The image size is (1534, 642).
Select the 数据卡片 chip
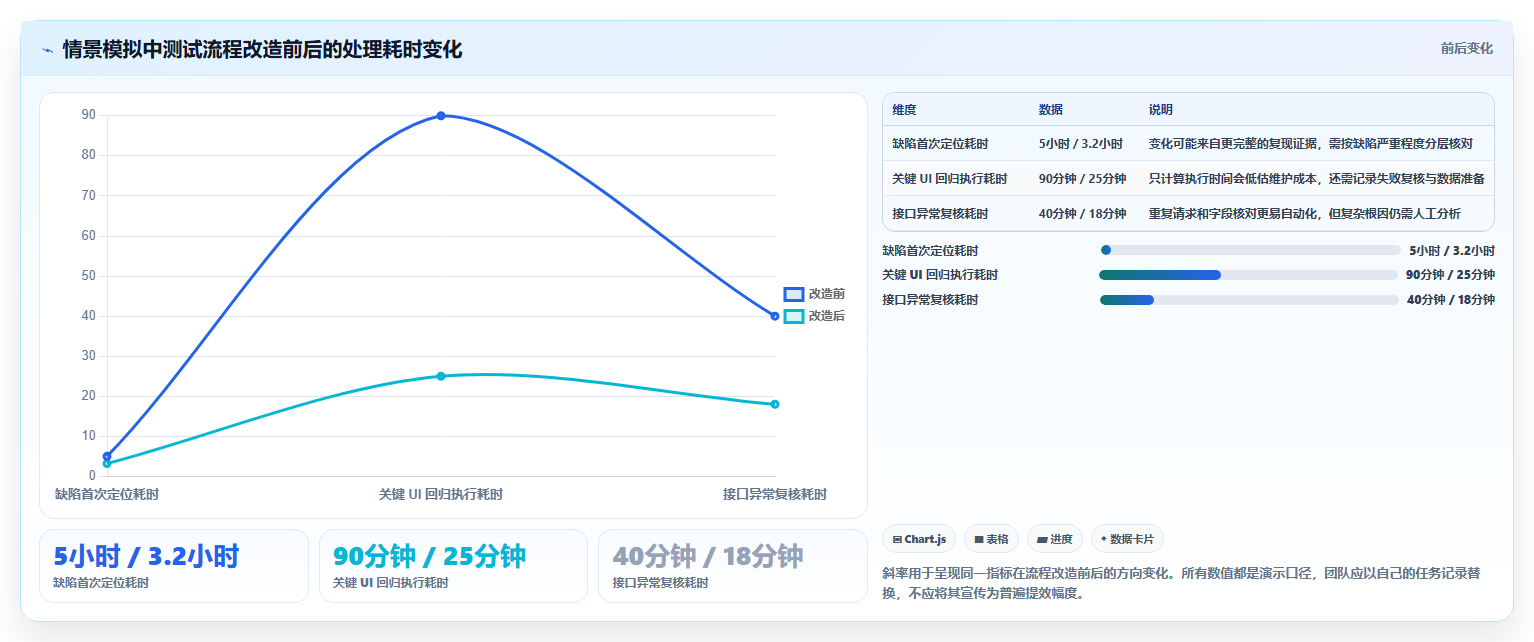[1127, 539]
